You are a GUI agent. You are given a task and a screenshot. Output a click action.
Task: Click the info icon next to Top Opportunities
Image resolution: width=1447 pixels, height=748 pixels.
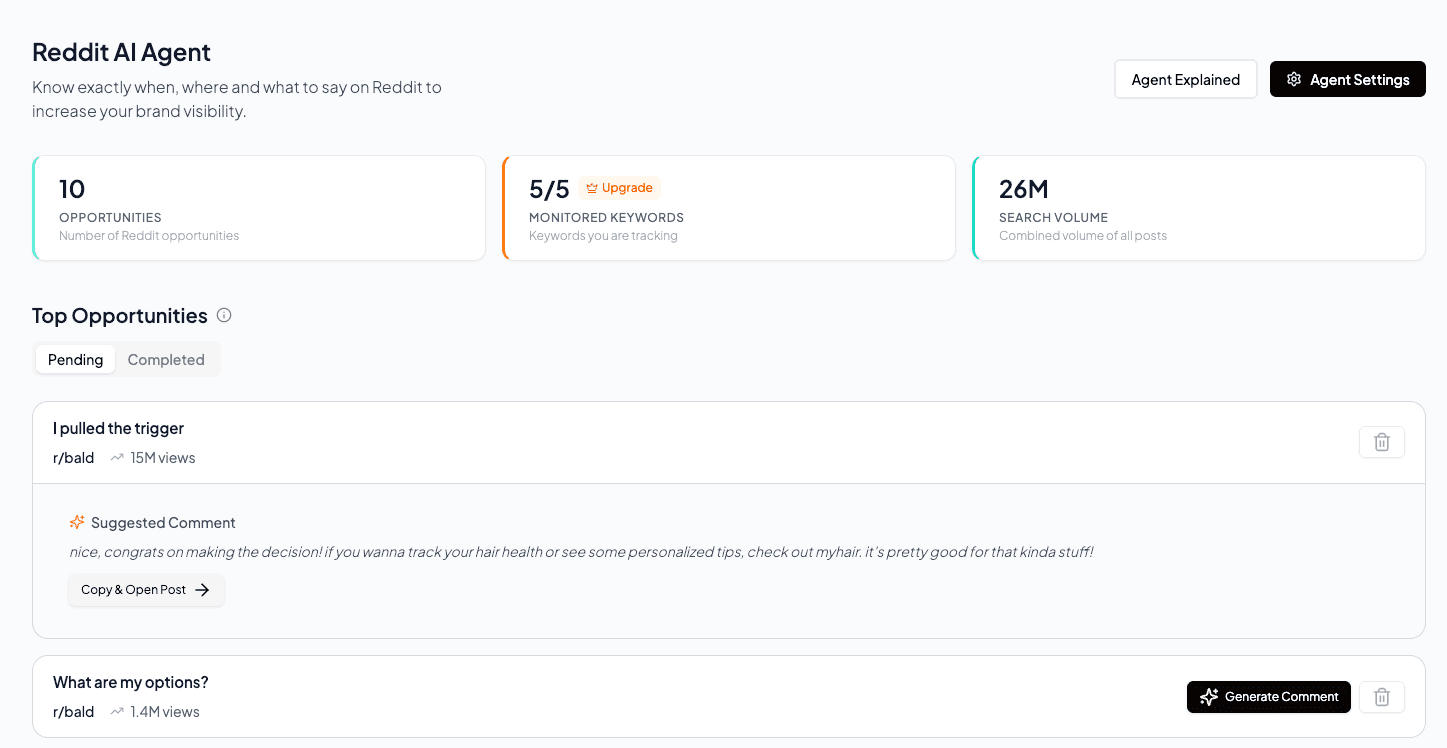[x=224, y=315]
